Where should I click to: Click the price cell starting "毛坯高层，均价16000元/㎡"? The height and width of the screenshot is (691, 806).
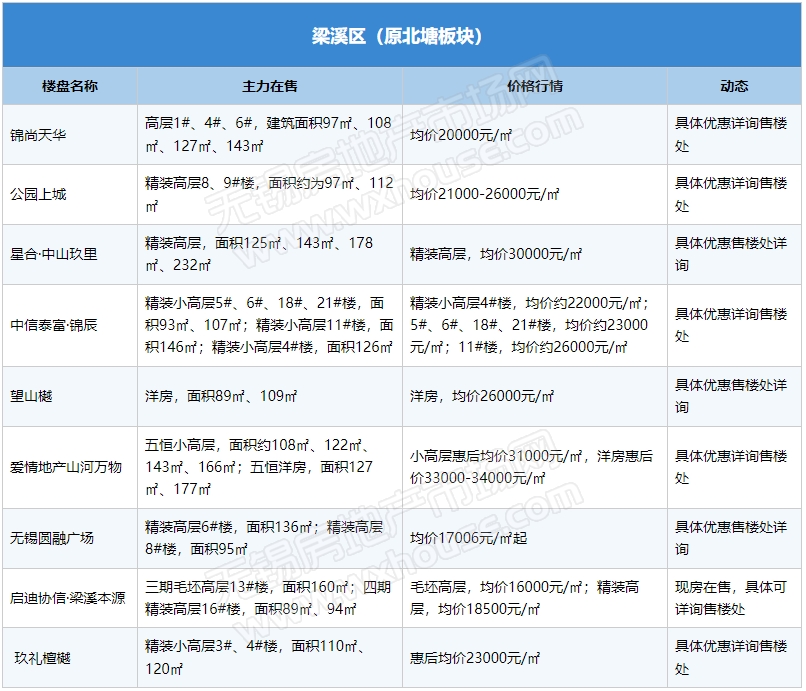pyautogui.click(x=535, y=598)
